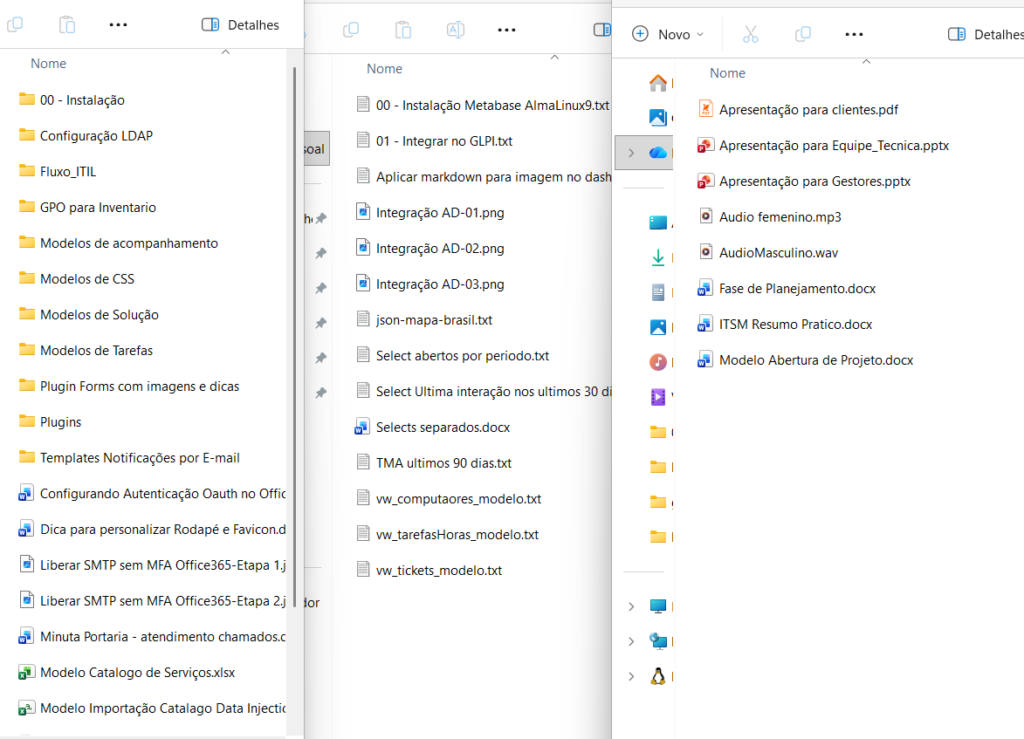The height and width of the screenshot is (739, 1024).
Task: Click the Rename icon in the middle window toolbar
Action: click(x=455, y=30)
